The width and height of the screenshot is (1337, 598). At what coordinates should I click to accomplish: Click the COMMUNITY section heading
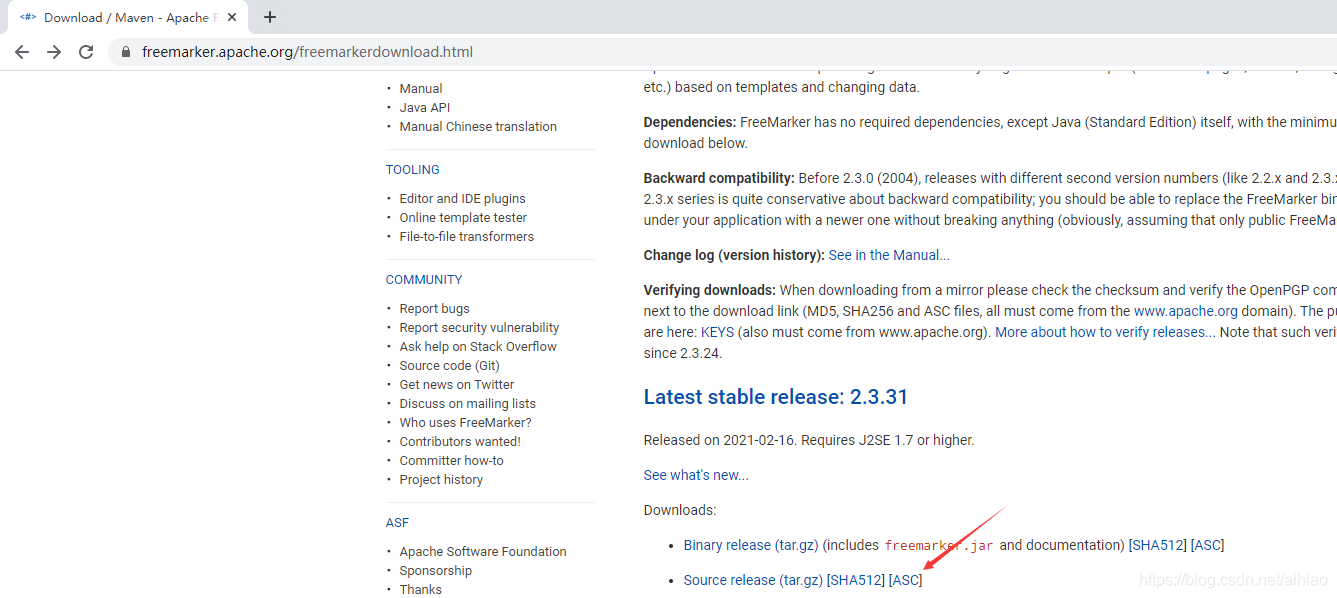pyautogui.click(x=424, y=280)
